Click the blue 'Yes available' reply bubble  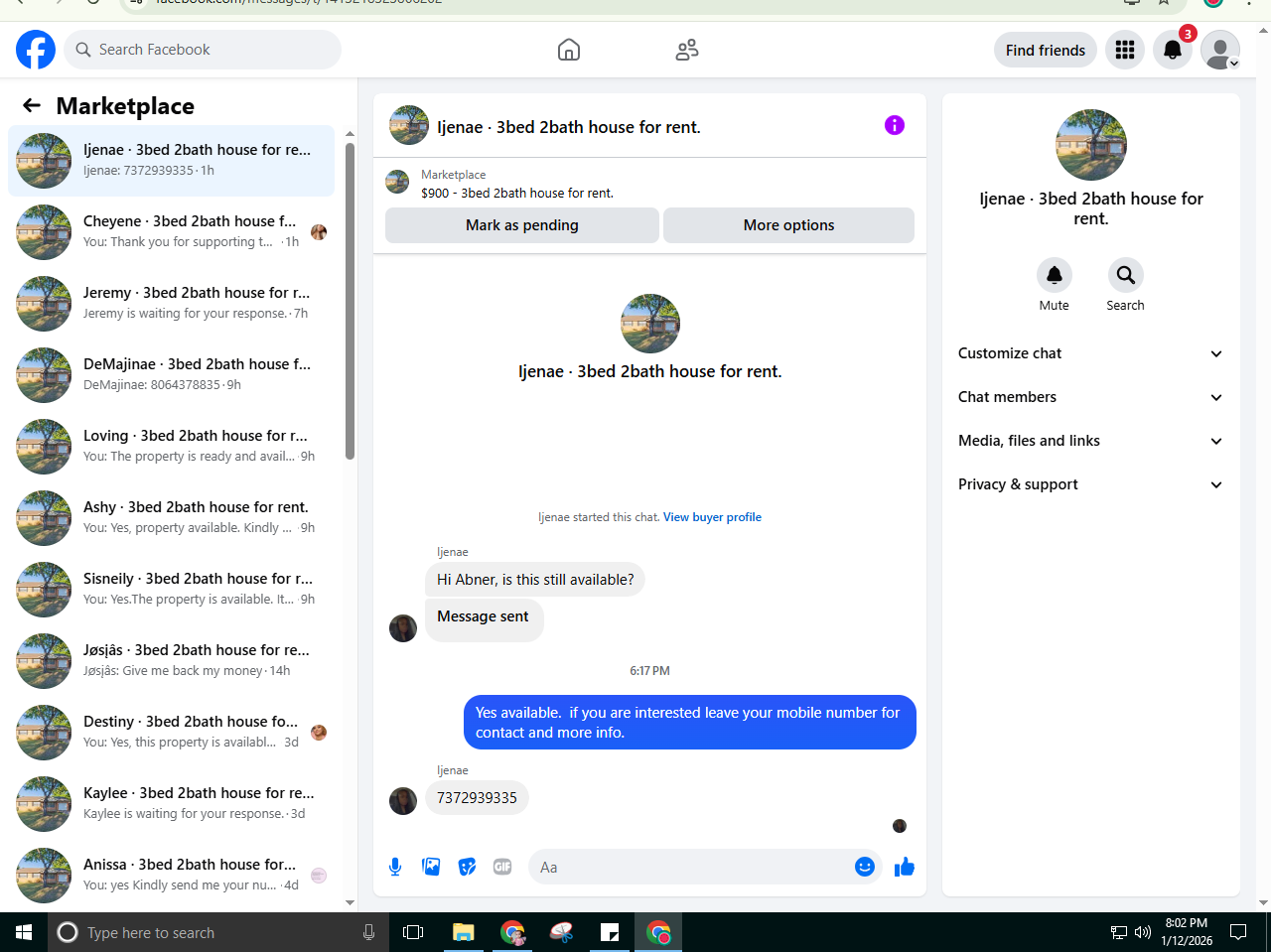click(690, 723)
